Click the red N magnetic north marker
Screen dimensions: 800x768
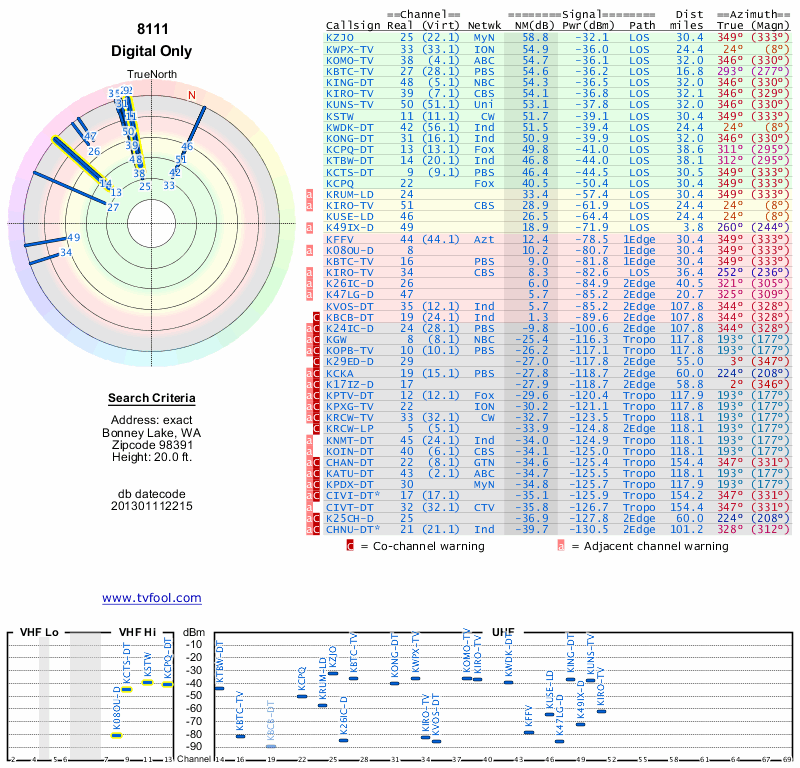[192, 95]
